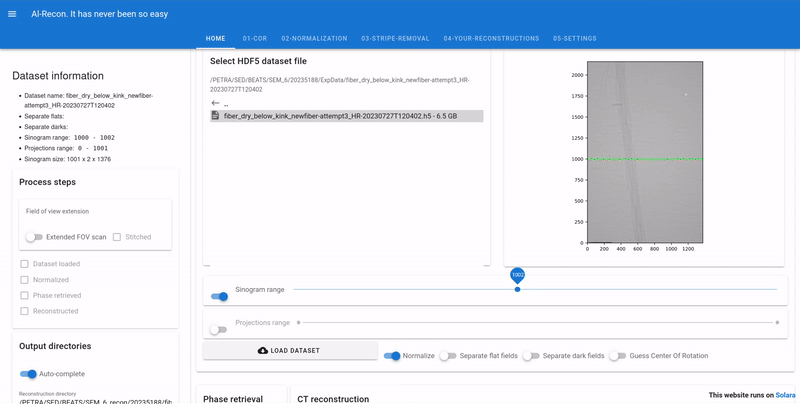Screen dimensions: 800x404
Task: Select the fiber_dry_below_kink .h5 file row
Action: click(346, 116)
